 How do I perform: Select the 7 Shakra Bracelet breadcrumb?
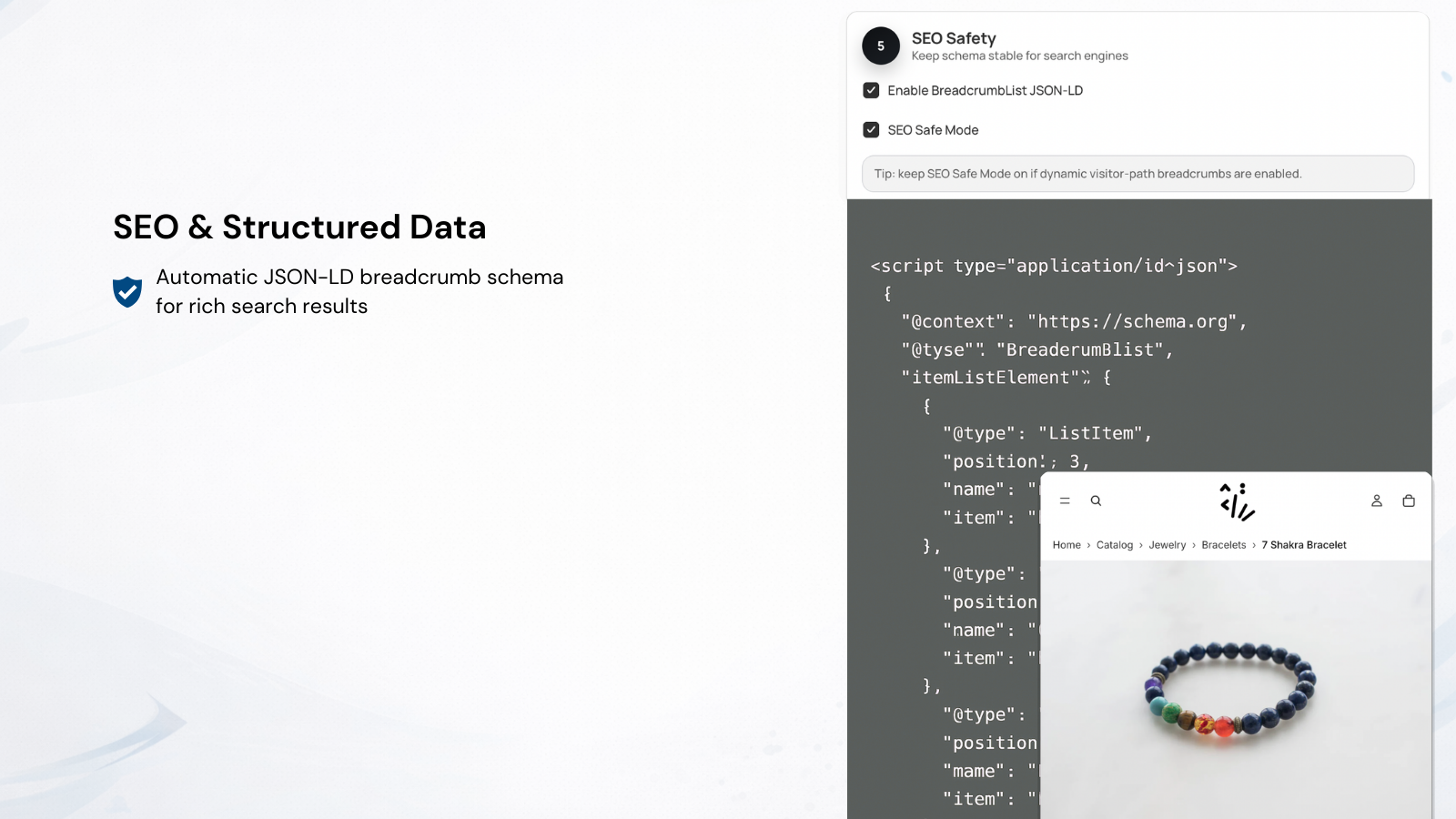[1303, 544]
